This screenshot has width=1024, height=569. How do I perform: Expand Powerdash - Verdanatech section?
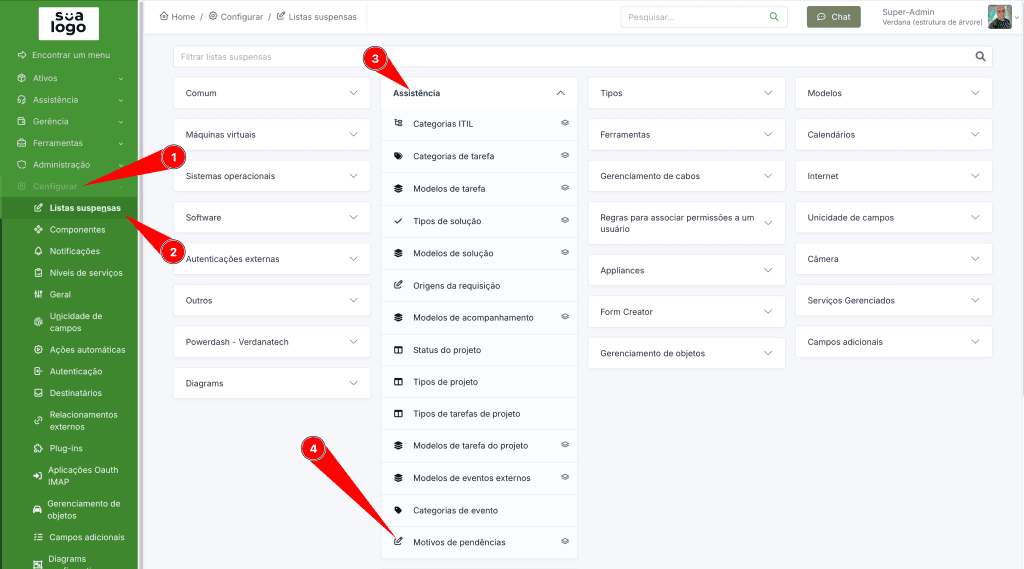tap(272, 342)
